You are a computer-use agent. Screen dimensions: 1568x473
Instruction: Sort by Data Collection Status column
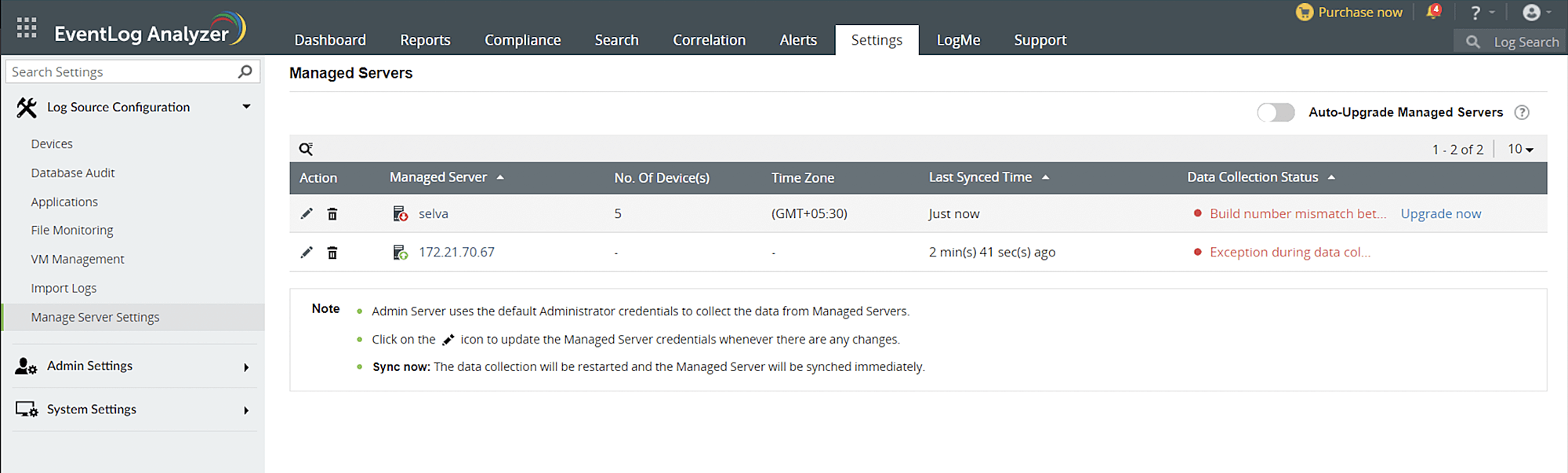click(x=1261, y=177)
